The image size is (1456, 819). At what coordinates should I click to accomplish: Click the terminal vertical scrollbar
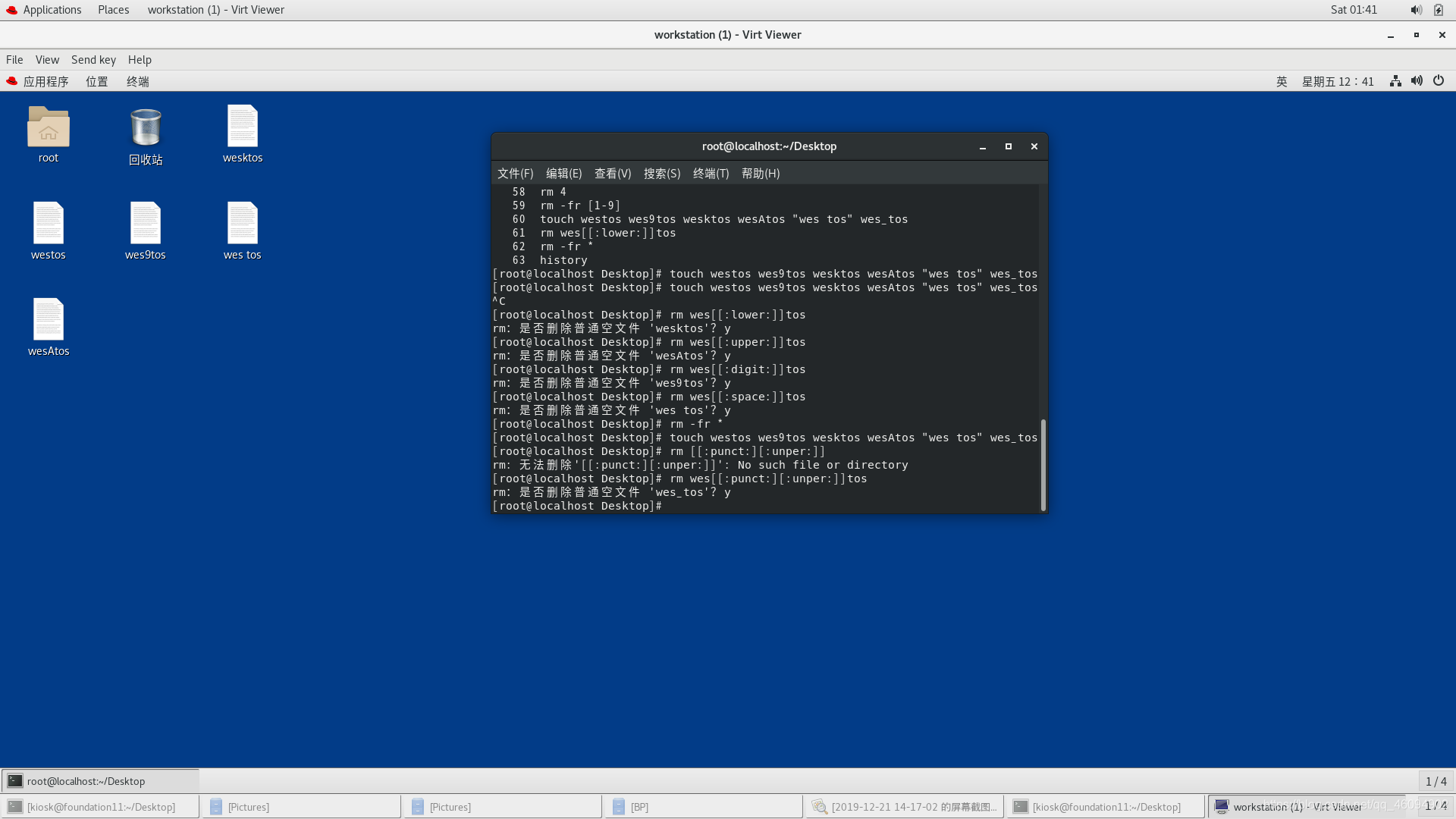pyautogui.click(x=1043, y=464)
